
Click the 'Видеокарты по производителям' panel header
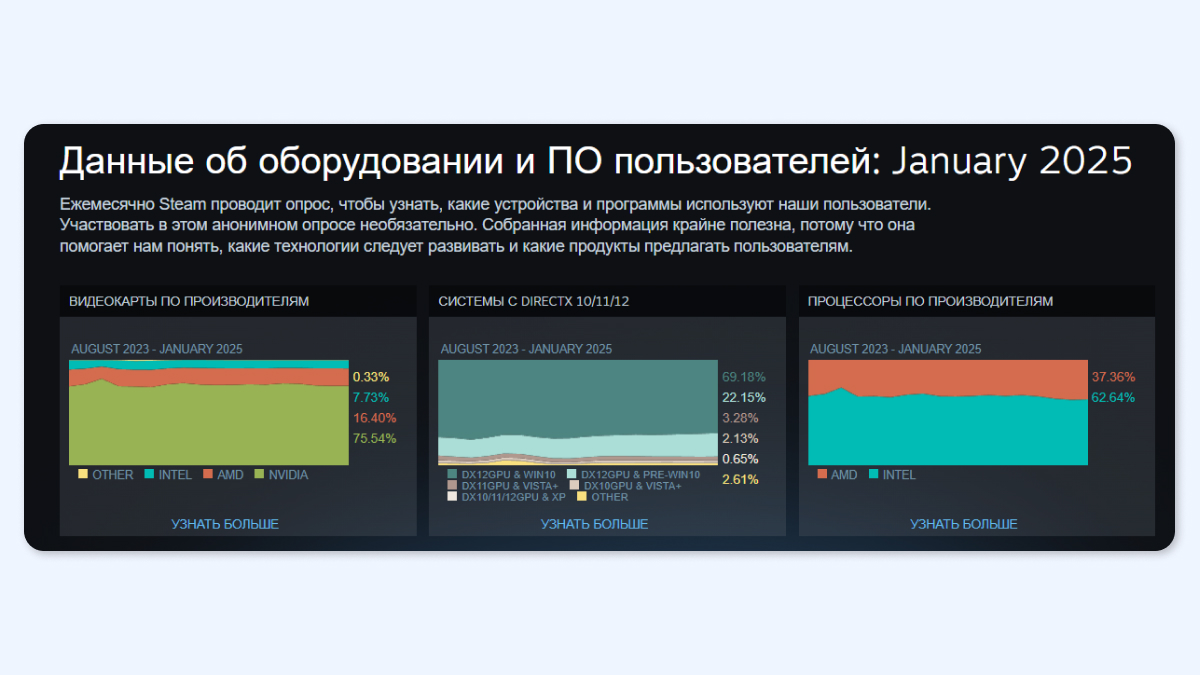238,301
